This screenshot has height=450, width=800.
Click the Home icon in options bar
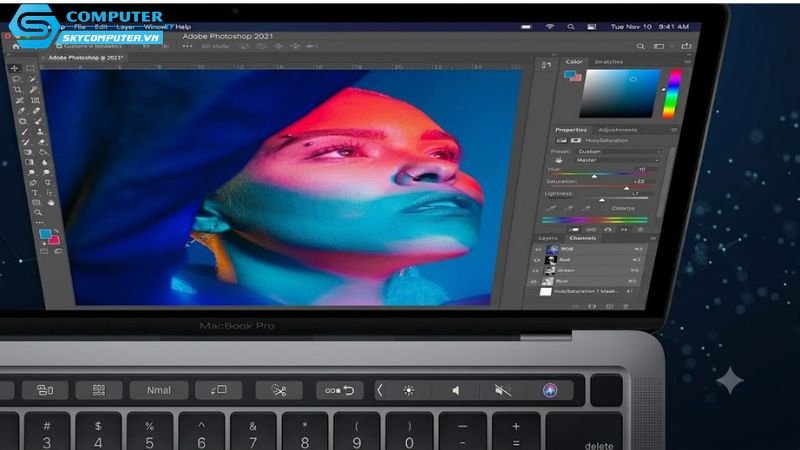click(16, 46)
